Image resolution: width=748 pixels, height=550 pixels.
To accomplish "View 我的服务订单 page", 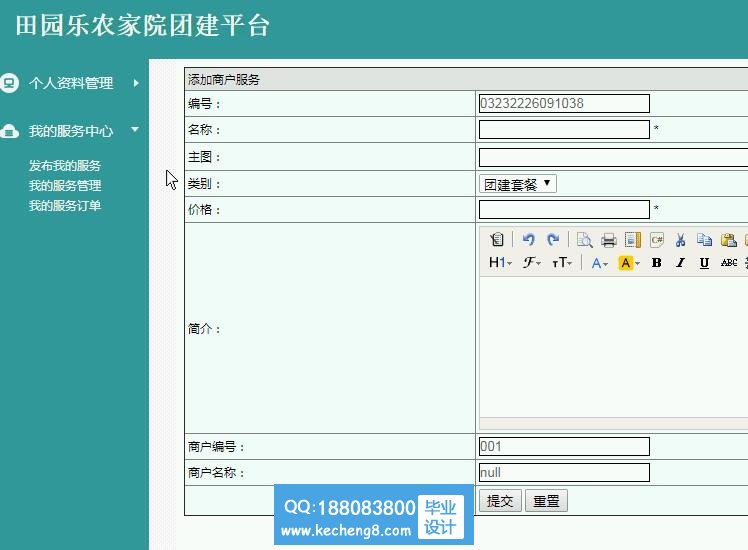I will click(64, 206).
